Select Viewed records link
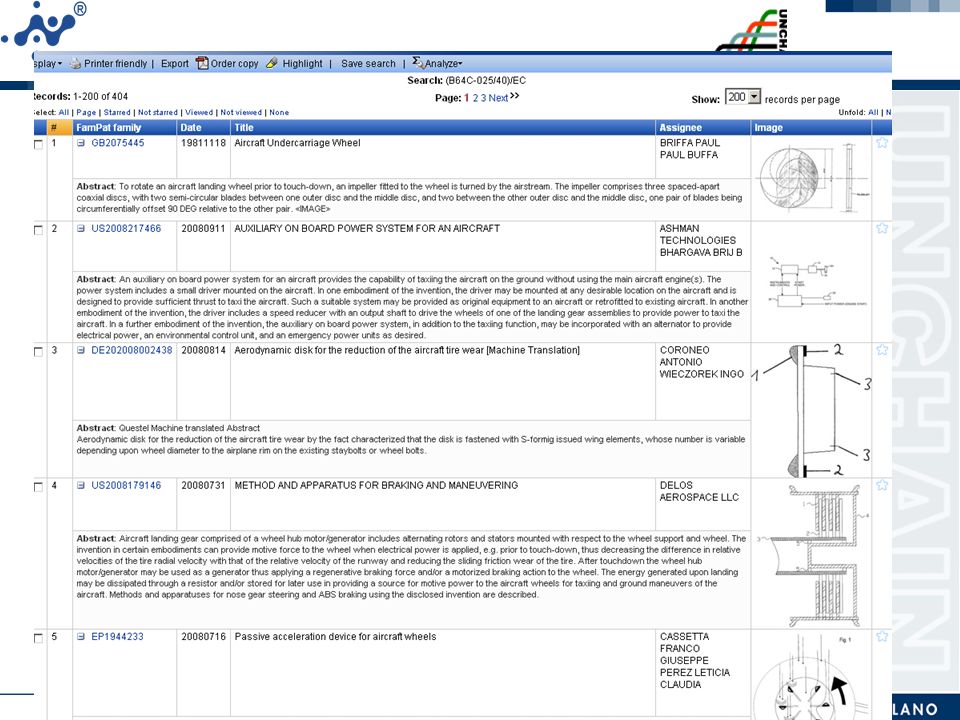 click(199, 113)
